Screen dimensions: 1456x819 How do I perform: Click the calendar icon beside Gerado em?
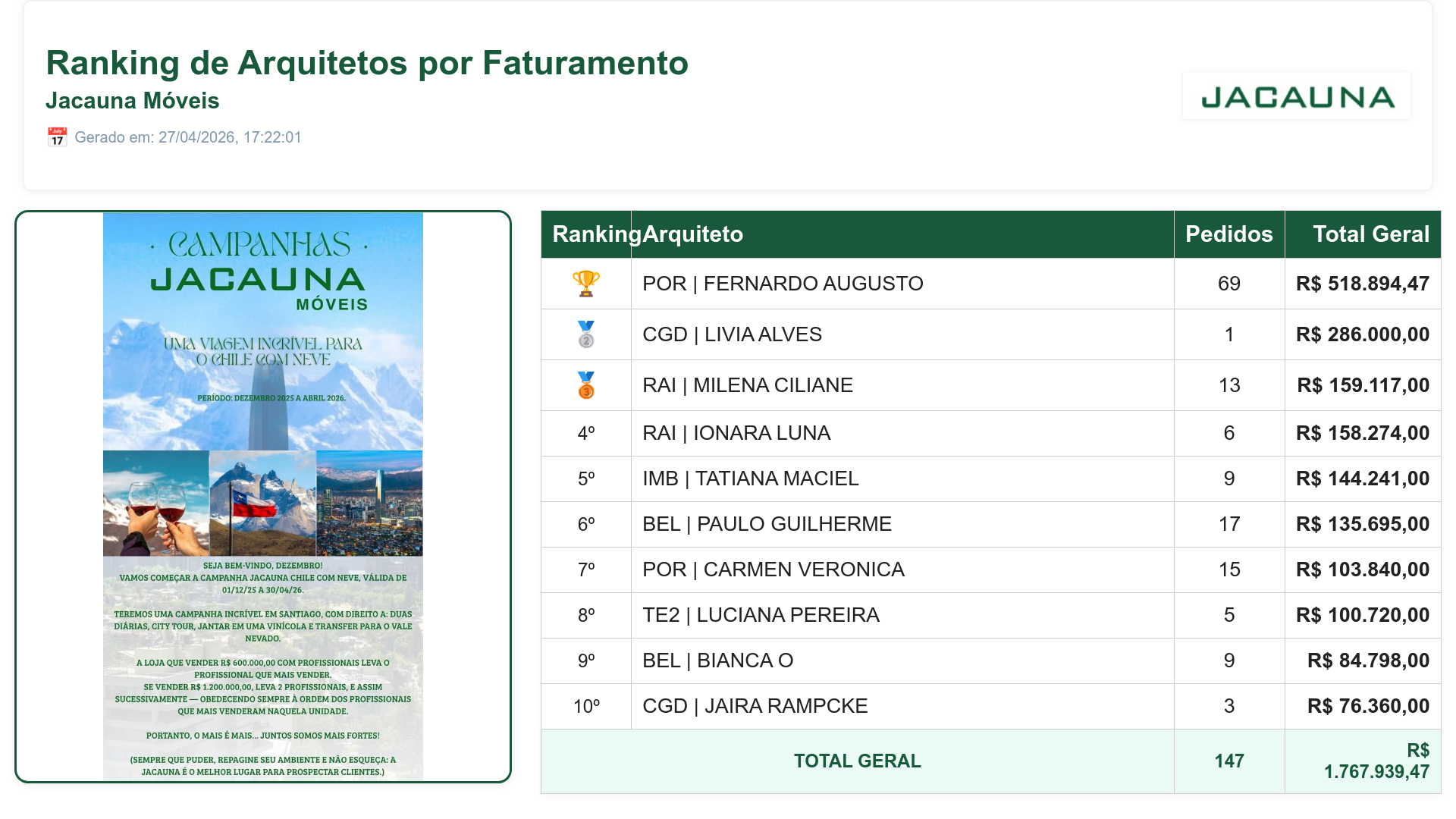click(x=57, y=137)
